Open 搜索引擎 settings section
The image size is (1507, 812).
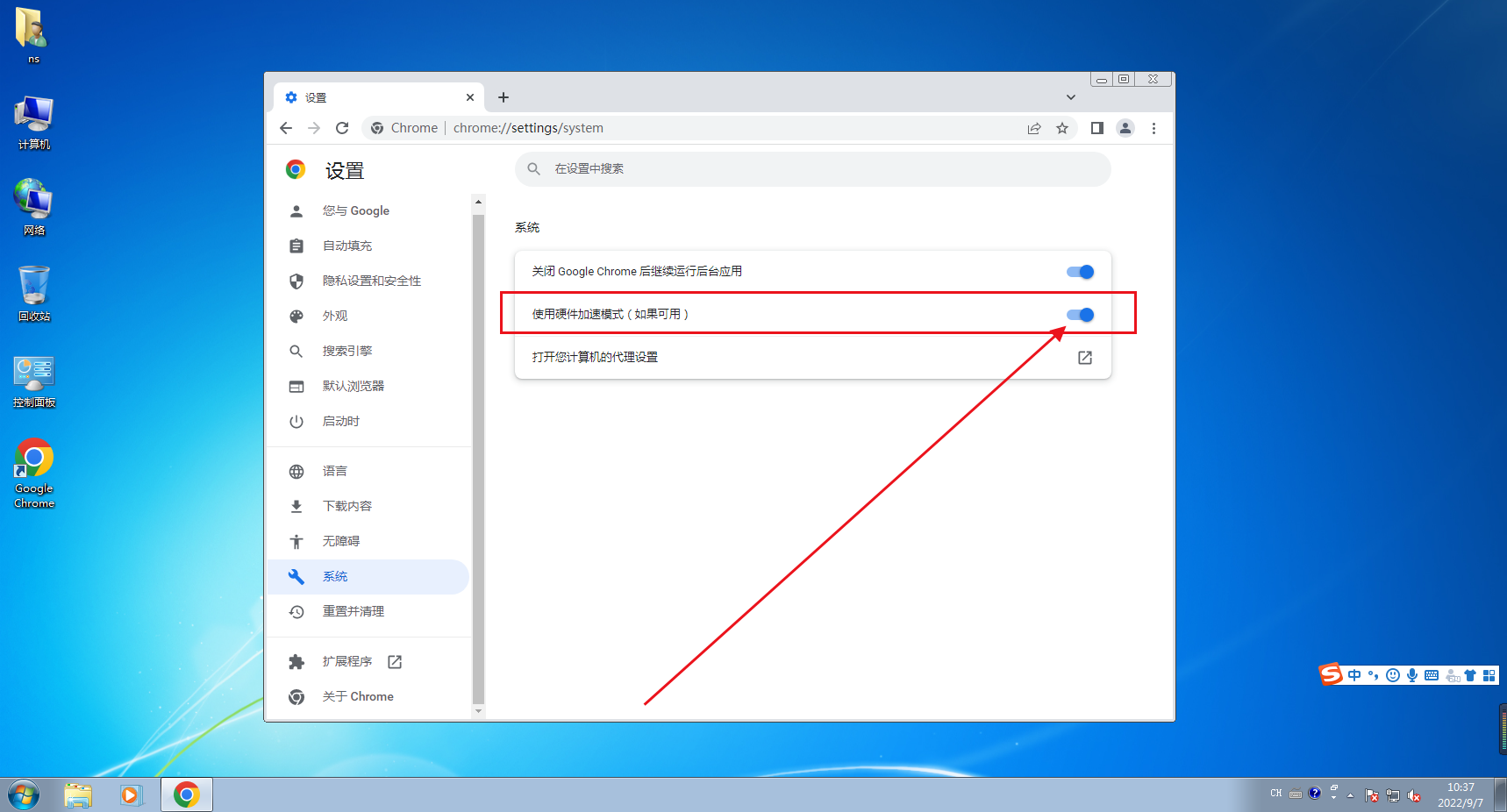click(x=369, y=352)
